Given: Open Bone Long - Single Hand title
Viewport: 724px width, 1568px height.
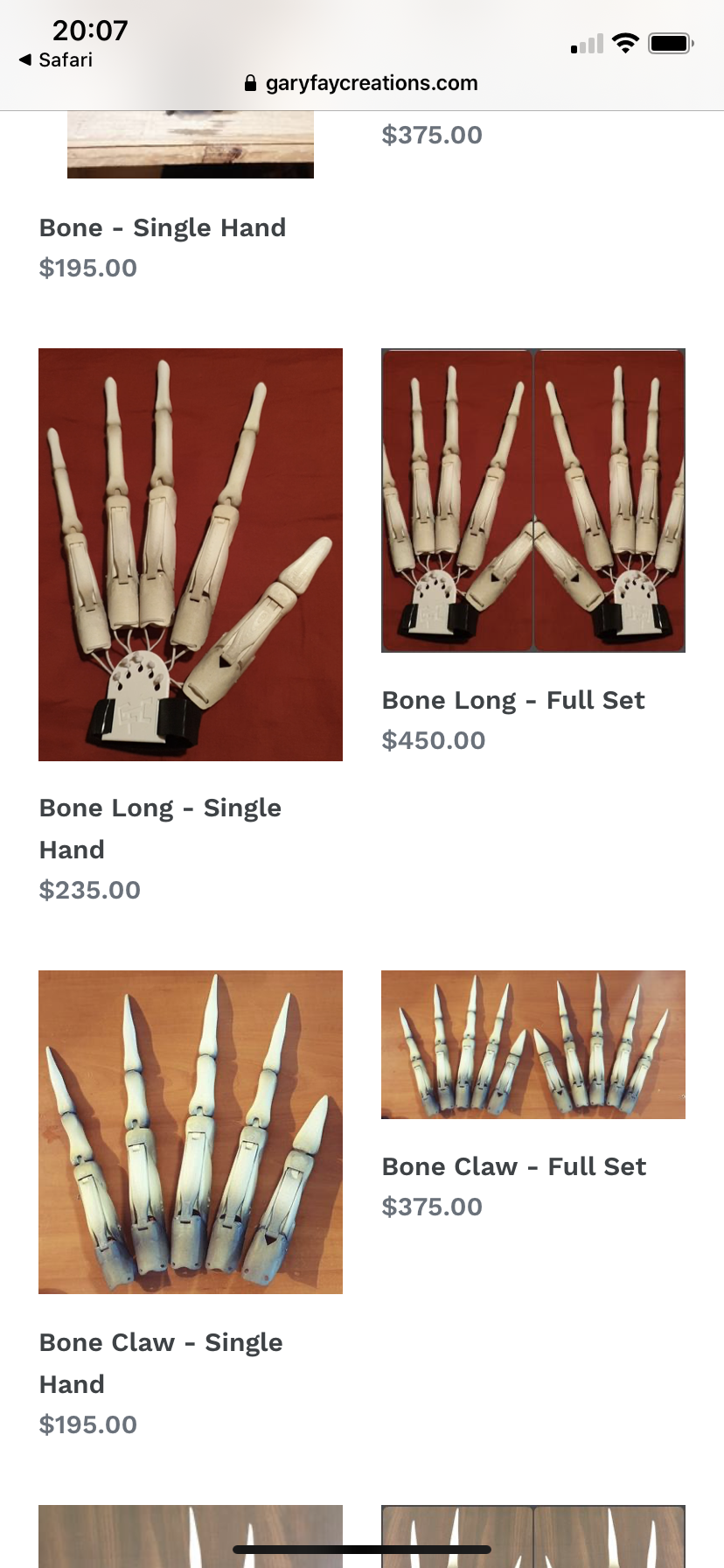Looking at the screenshot, I should pos(160,828).
